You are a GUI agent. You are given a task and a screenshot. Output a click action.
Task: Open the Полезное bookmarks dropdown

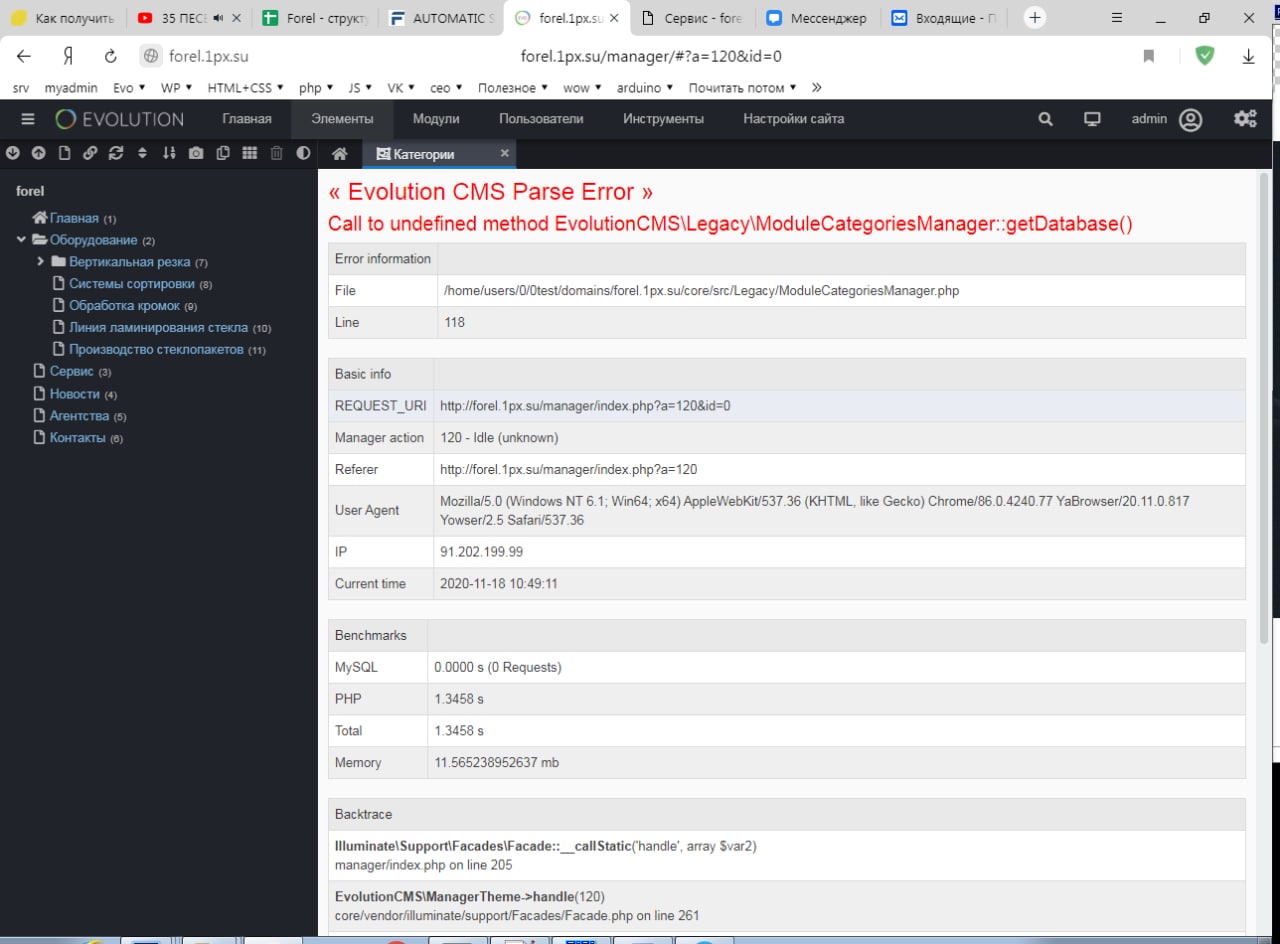[x=511, y=88]
